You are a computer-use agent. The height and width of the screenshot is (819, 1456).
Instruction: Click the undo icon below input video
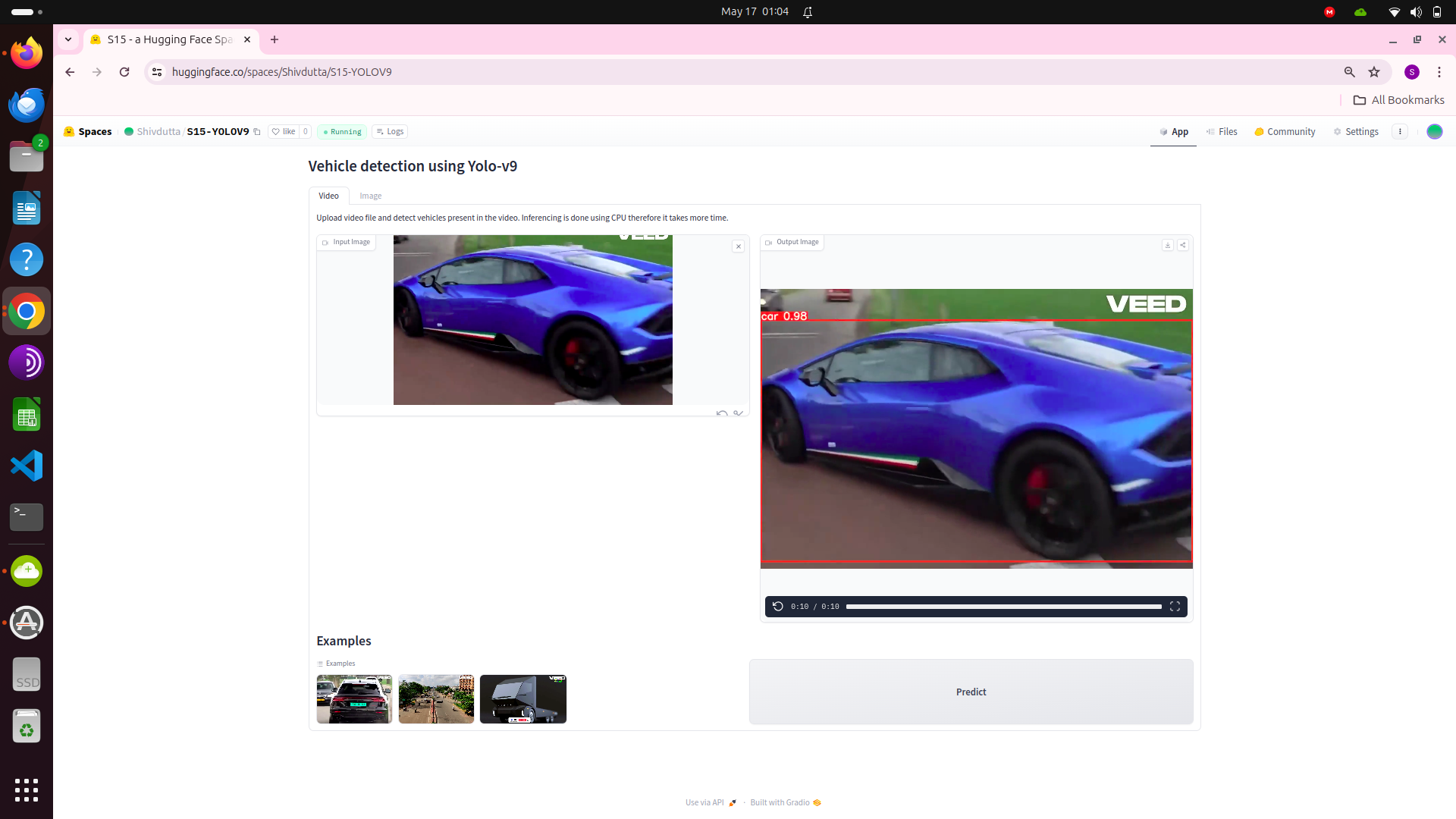pos(721,413)
